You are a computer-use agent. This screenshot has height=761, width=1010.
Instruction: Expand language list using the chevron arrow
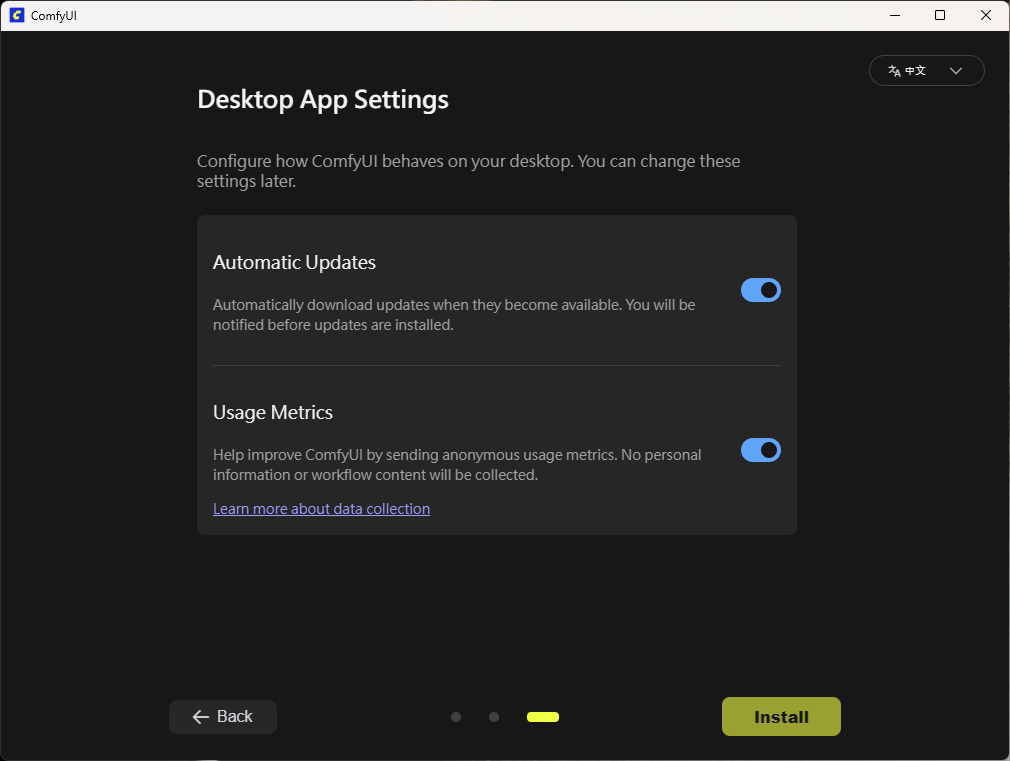[x=955, y=71]
